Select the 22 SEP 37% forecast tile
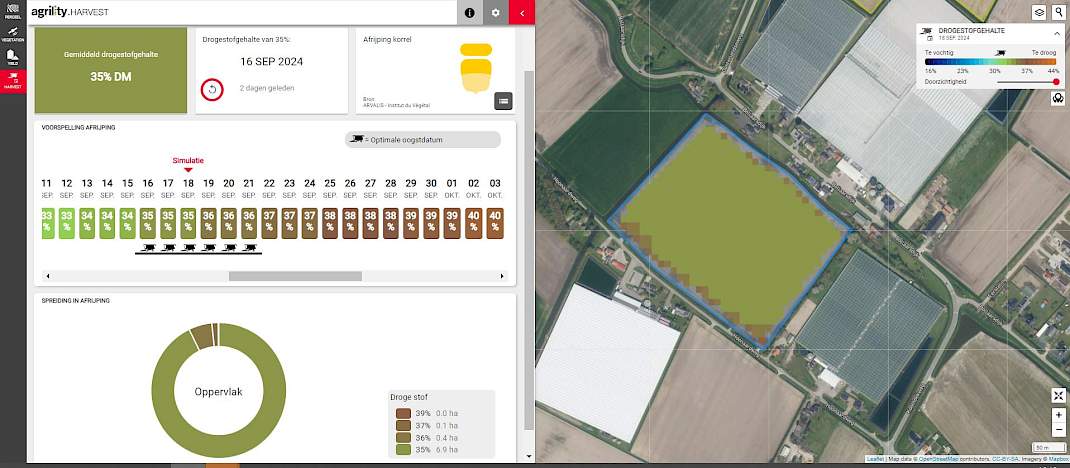Screen dimensions: 1070x468 coord(269,223)
